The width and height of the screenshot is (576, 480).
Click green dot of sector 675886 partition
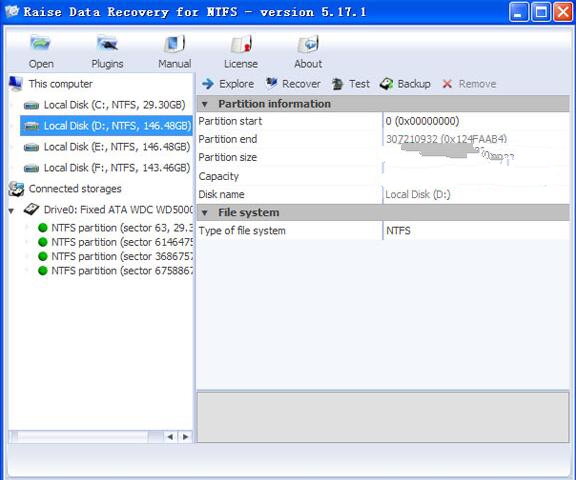(x=43, y=271)
